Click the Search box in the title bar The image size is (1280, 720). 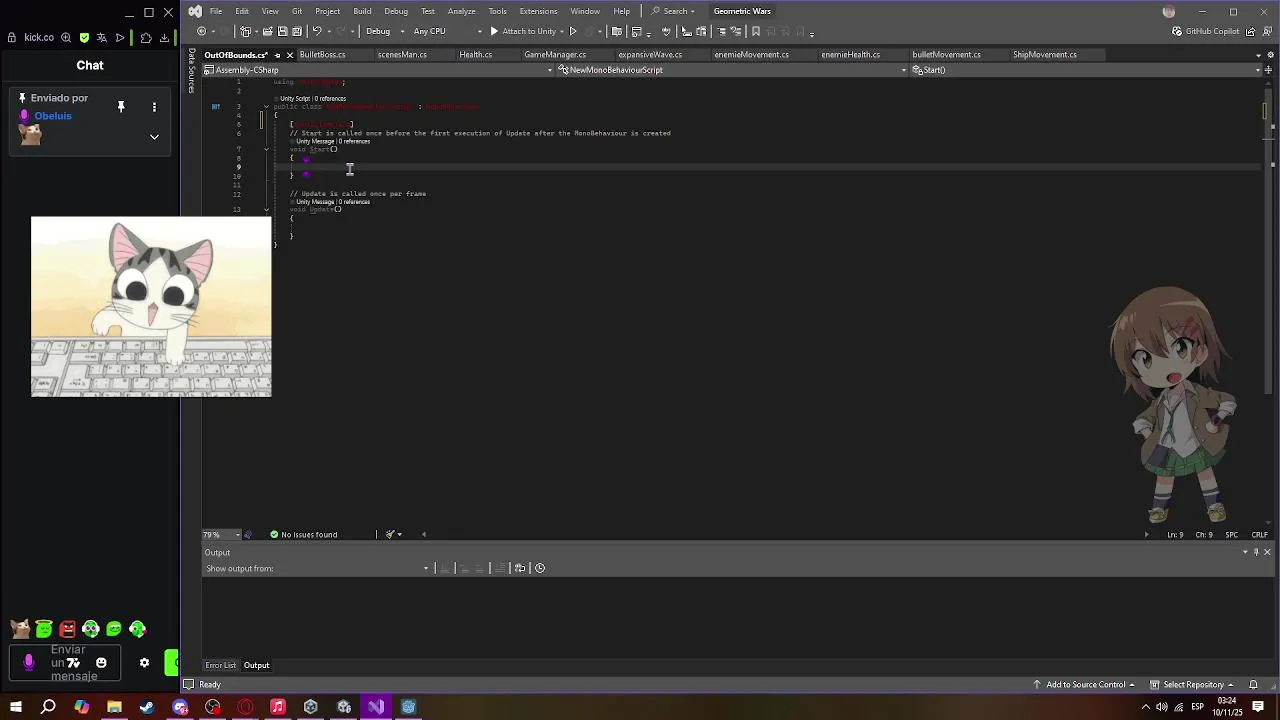tap(674, 11)
